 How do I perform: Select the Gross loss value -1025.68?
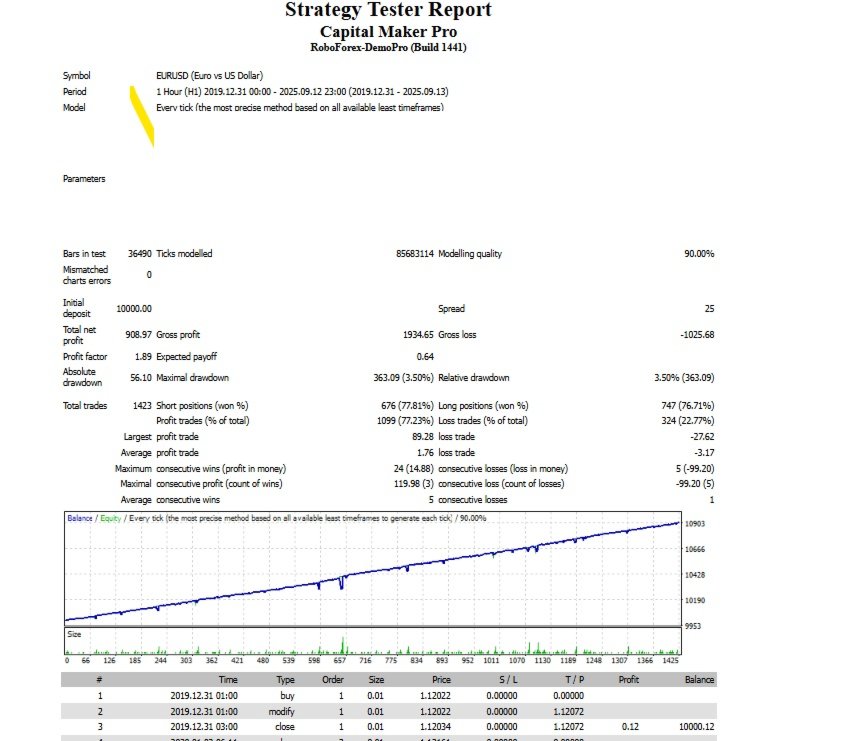(697, 335)
